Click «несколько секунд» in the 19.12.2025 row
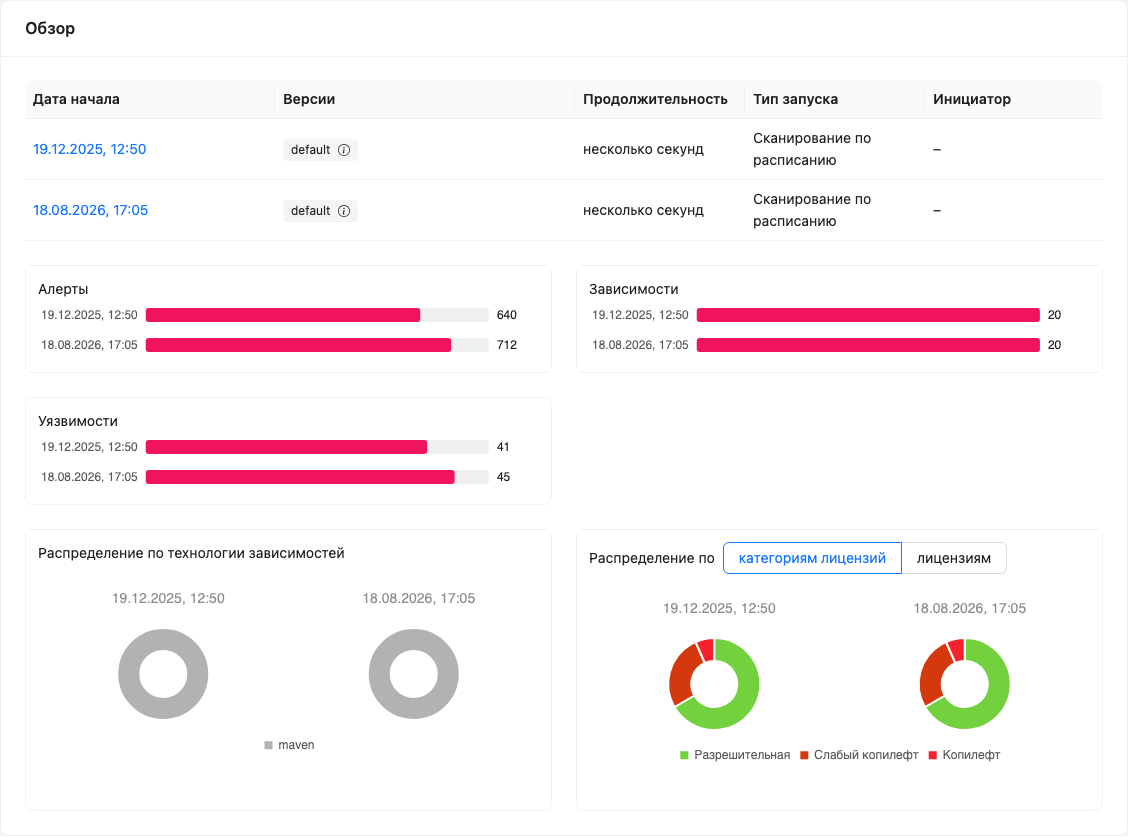This screenshot has height=837, width=1128. pos(643,150)
